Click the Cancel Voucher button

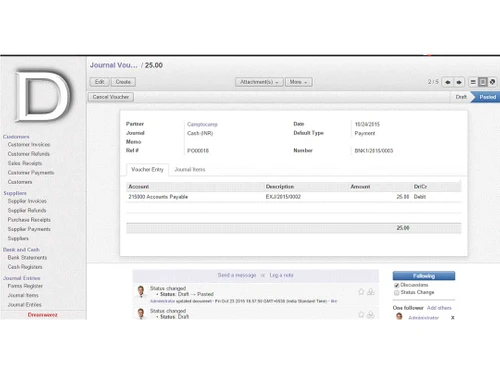pos(111,97)
